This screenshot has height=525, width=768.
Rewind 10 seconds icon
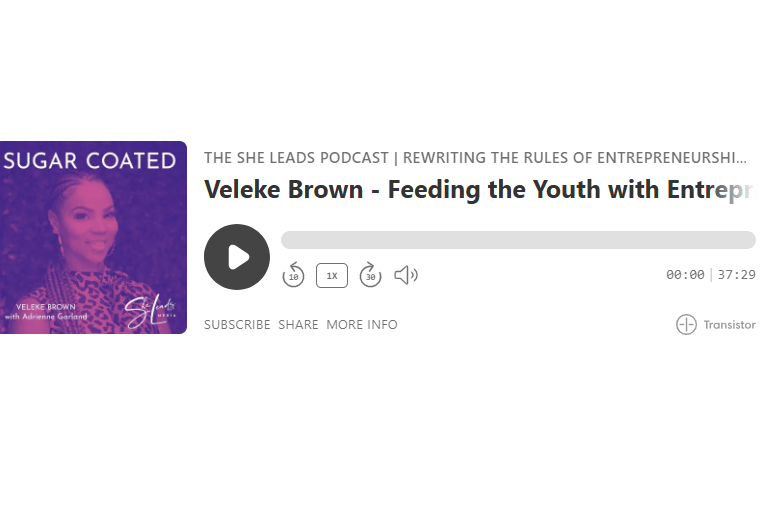293,275
